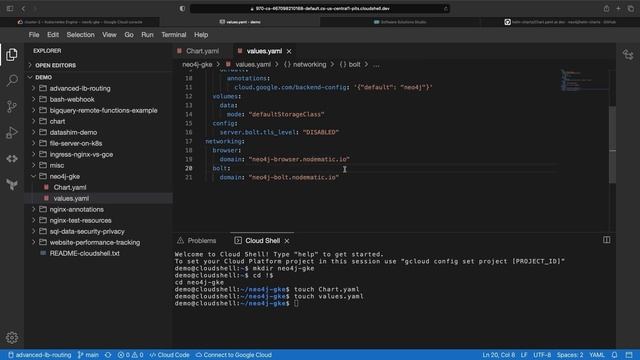Expand the sql-data-security-privacy folder

pos(87,231)
